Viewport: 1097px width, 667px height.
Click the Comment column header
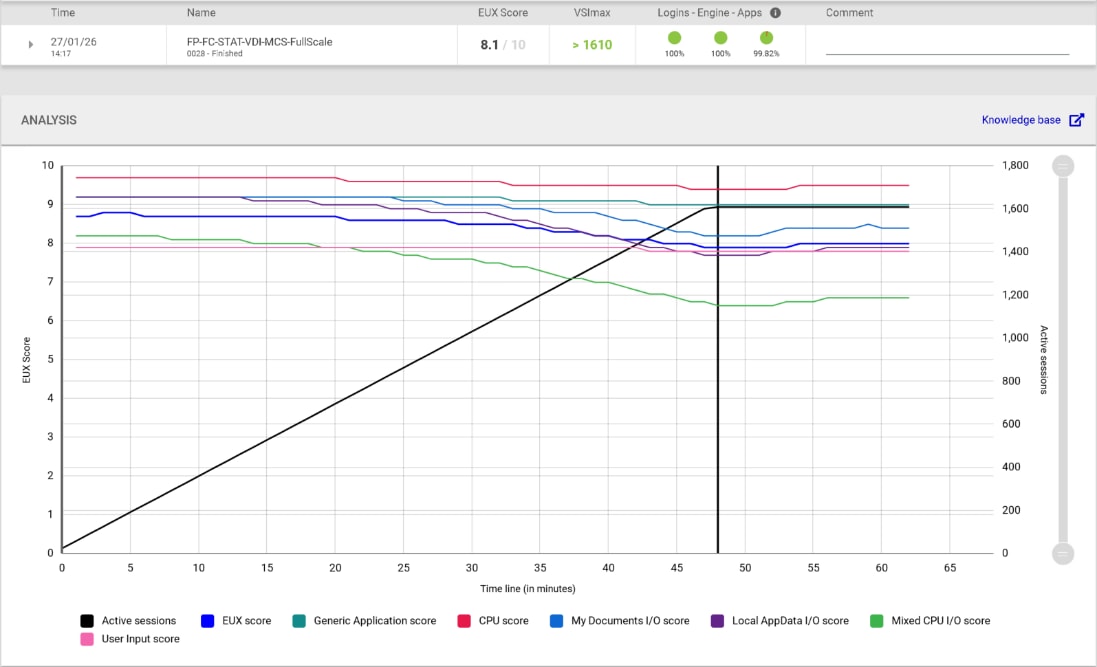tap(849, 13)
